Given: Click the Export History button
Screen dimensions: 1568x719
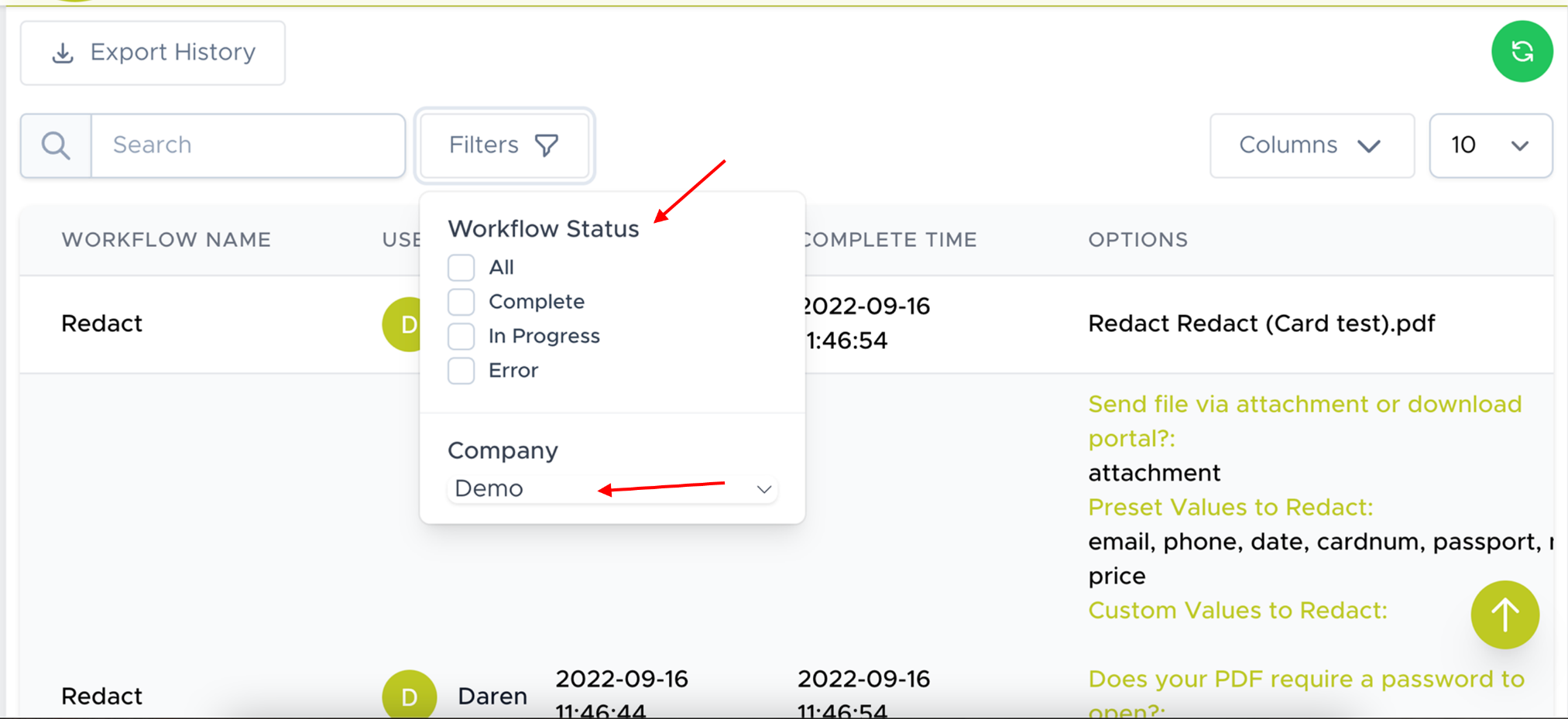Looking at the screenshot, I should click(153, 53).
